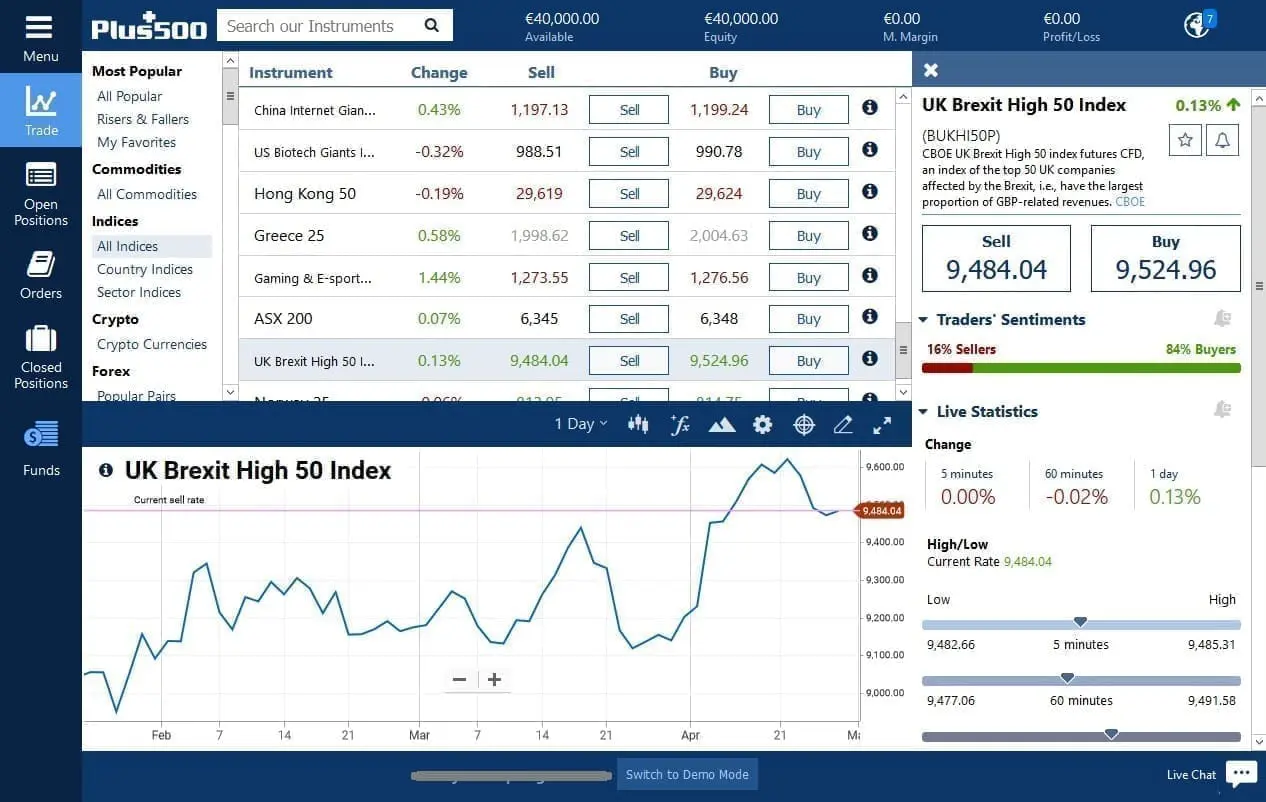Click Switch to Demo Mode

tap(687, 775)
